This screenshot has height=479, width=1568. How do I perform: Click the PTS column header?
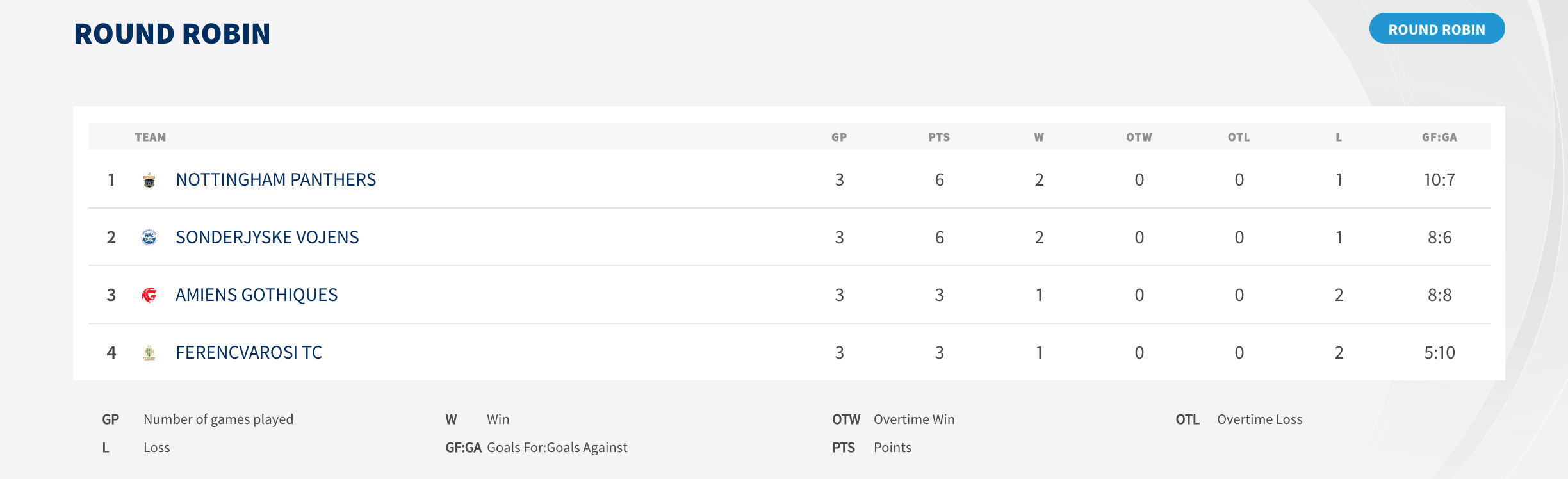coord(939,137)
